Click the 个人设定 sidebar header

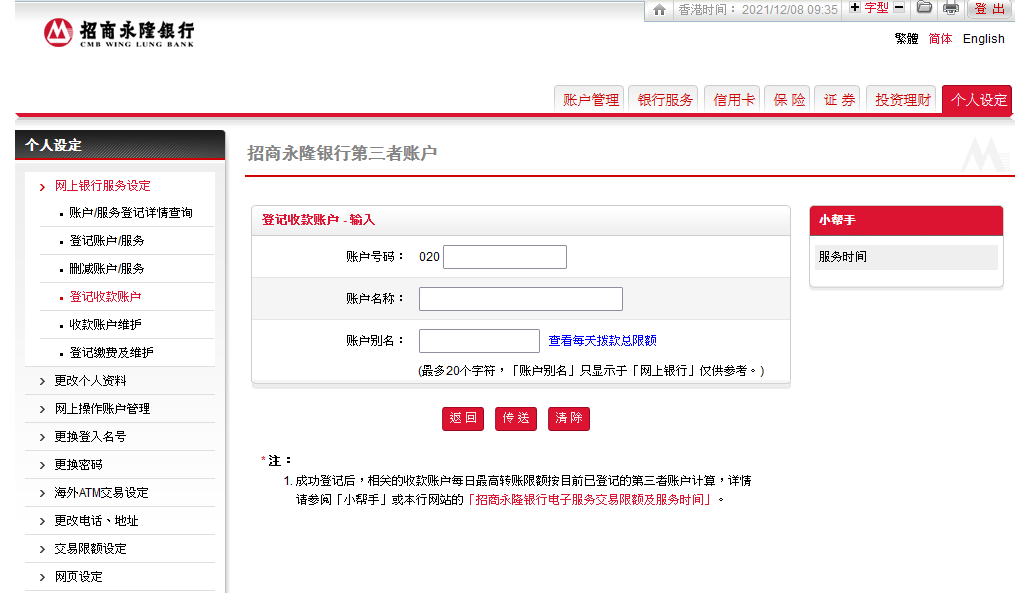(120, 145)
